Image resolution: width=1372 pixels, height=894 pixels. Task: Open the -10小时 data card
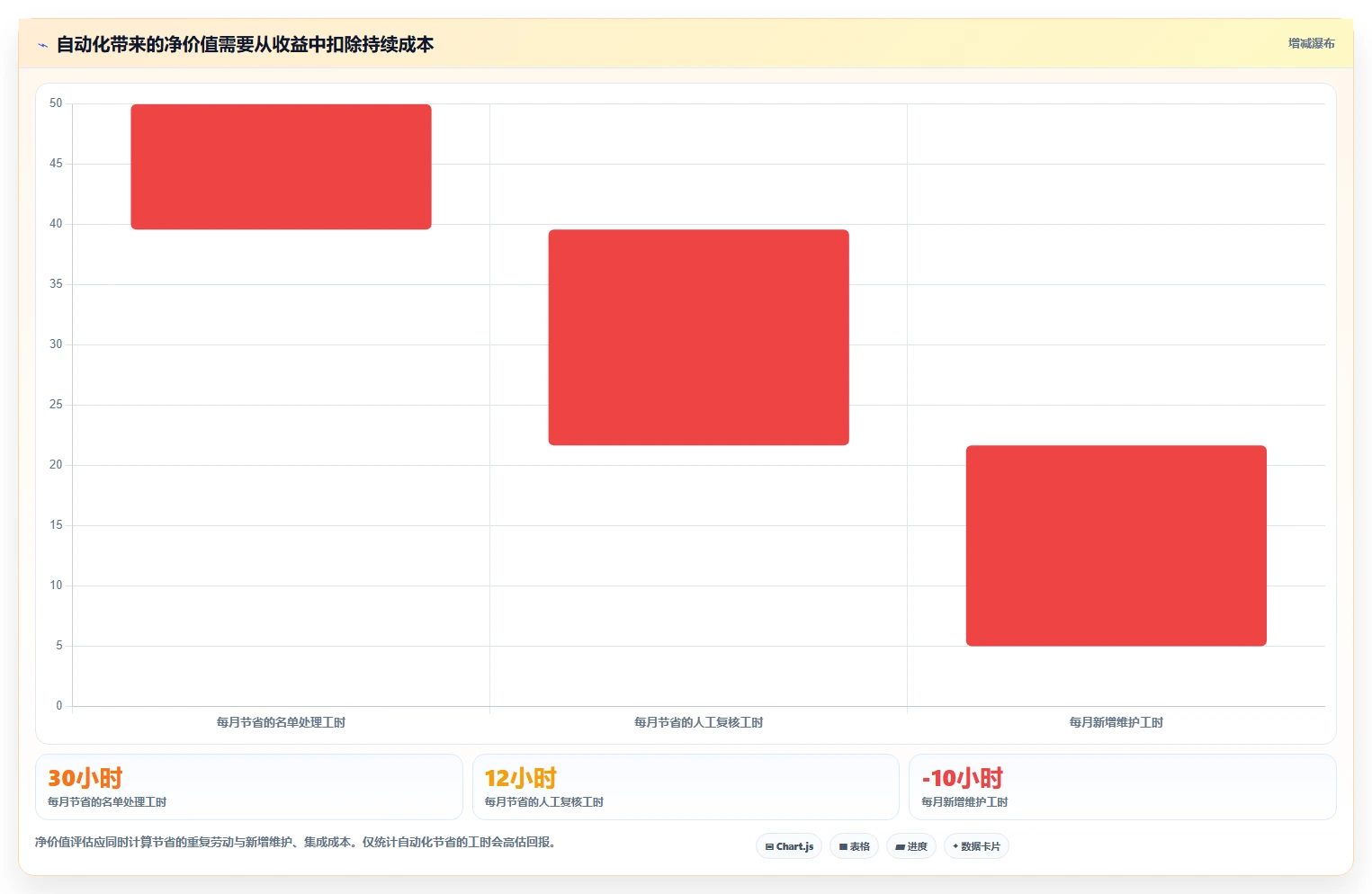pyautogui.click(x=1122, y=787)
